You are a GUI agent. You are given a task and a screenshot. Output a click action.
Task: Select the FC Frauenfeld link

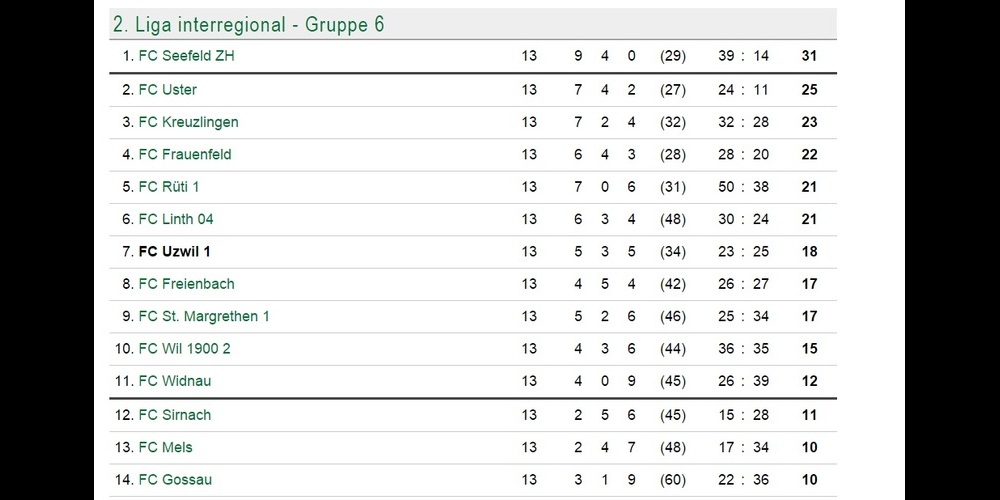[x=185, y=154]
